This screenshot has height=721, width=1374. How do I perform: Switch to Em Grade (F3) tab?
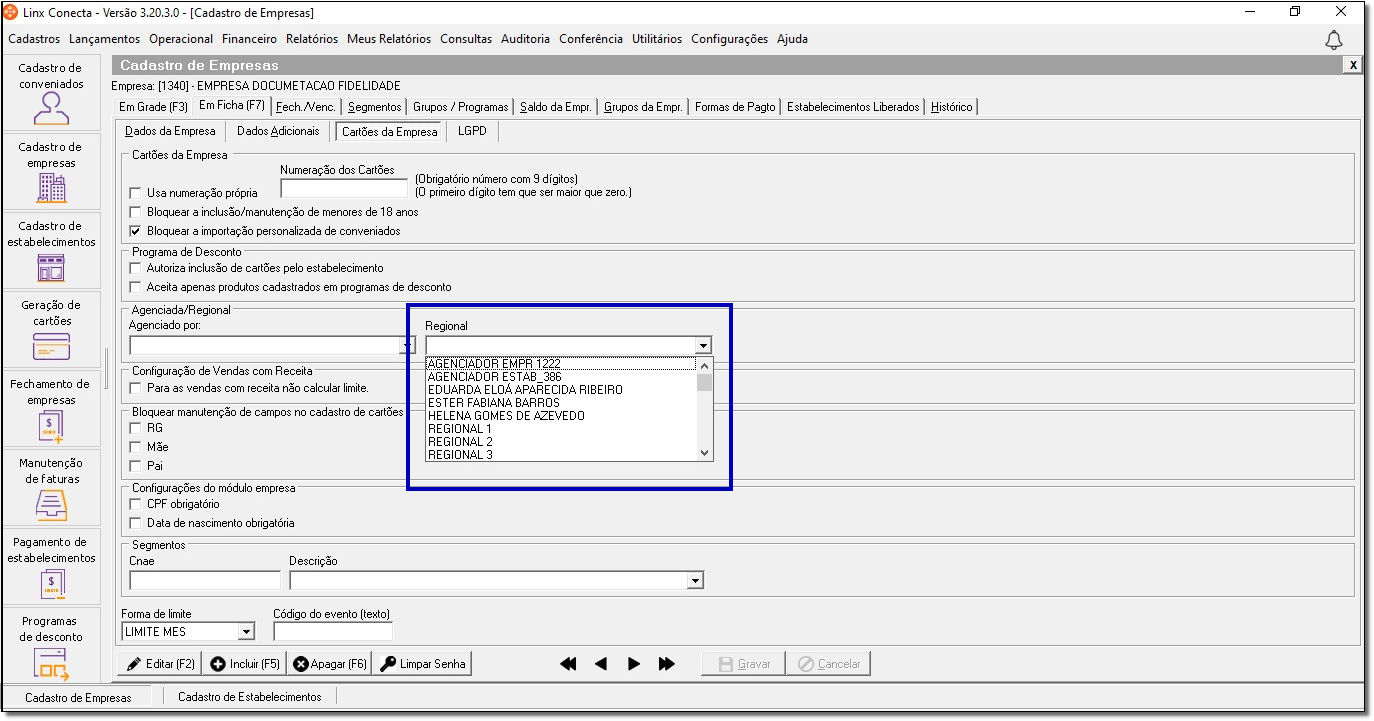pos(153,107)
